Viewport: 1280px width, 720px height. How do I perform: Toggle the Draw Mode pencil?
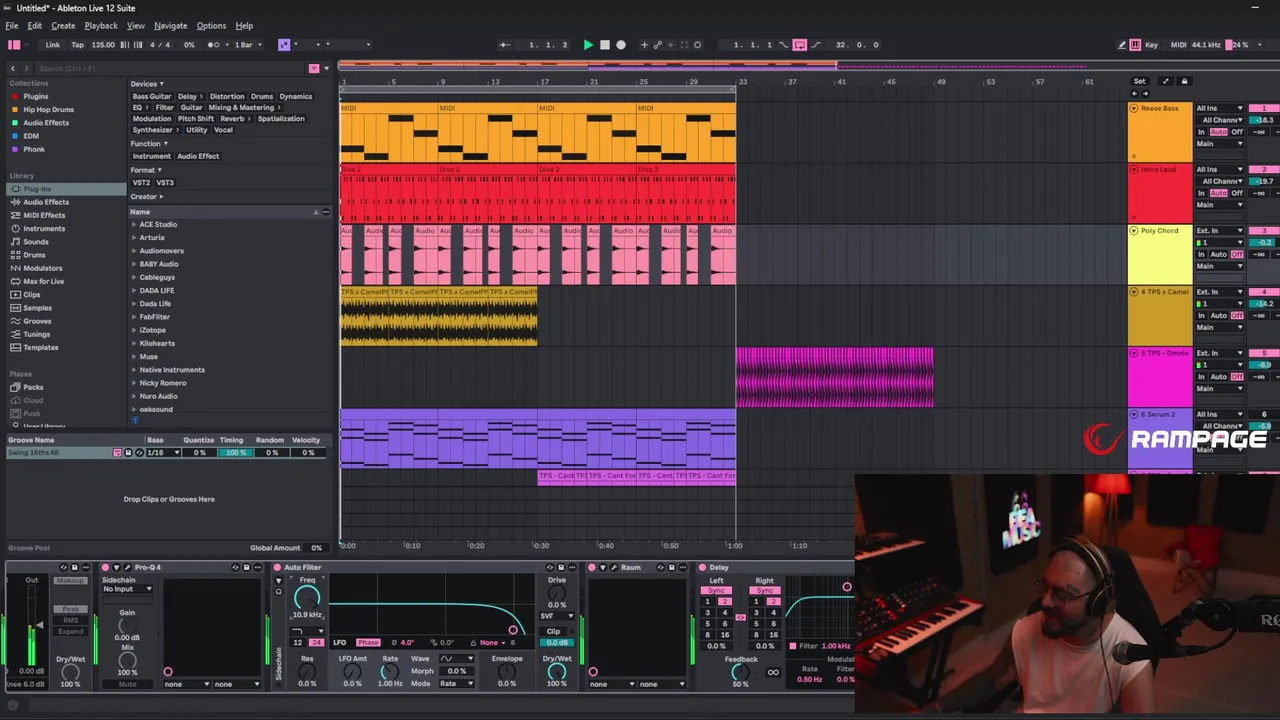1122,45
